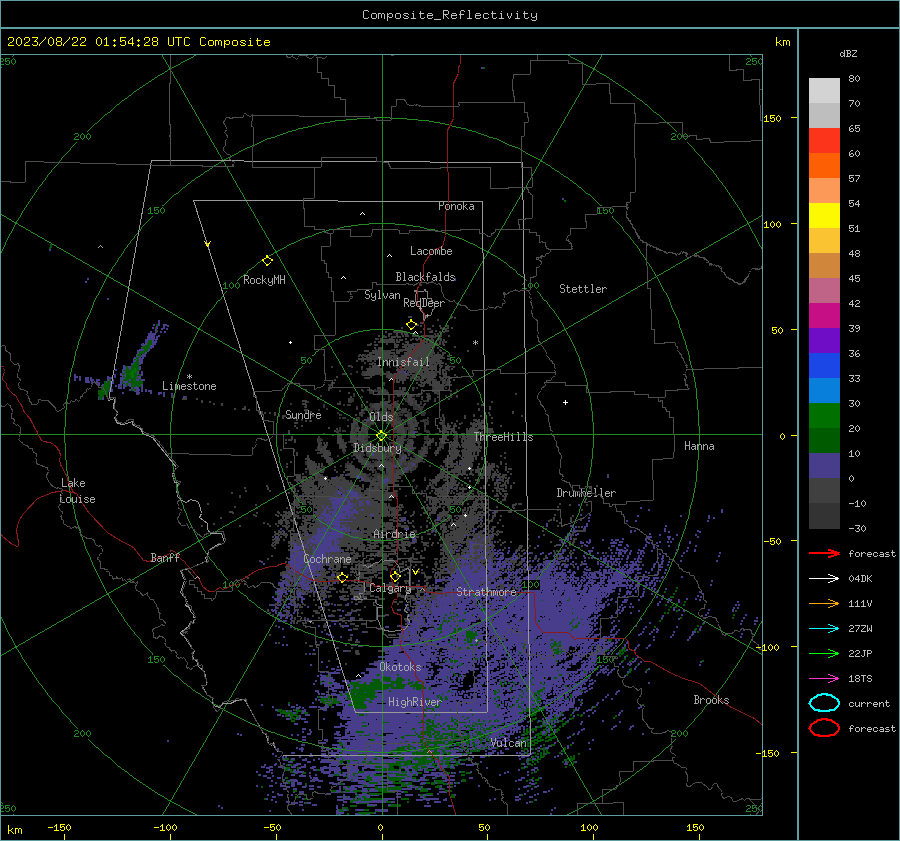The width and height of the screenshot is (900, 841).
Task: Click the red forecast ellipse icon
Action: 824,728
